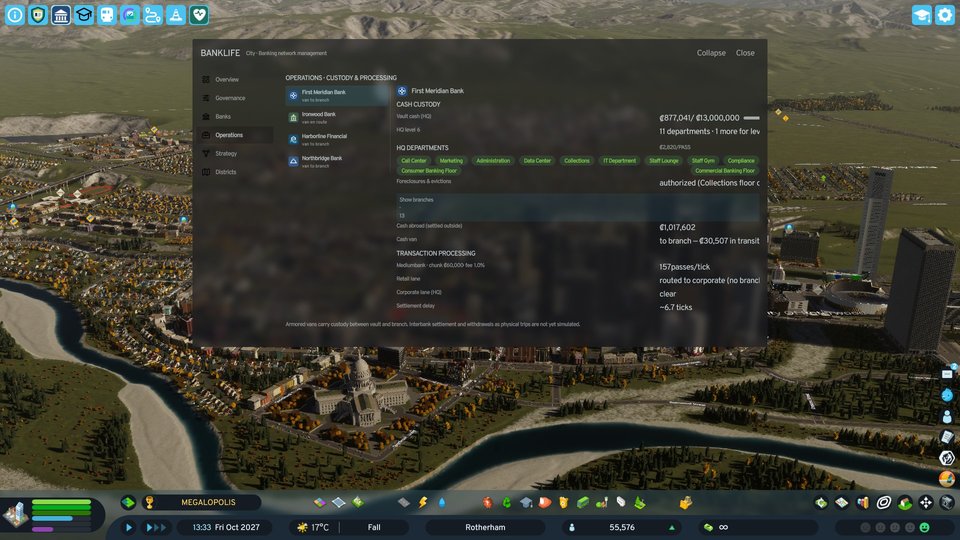
Task: Open the city information icon in top toolbar
Action: [x=15, y=15]
